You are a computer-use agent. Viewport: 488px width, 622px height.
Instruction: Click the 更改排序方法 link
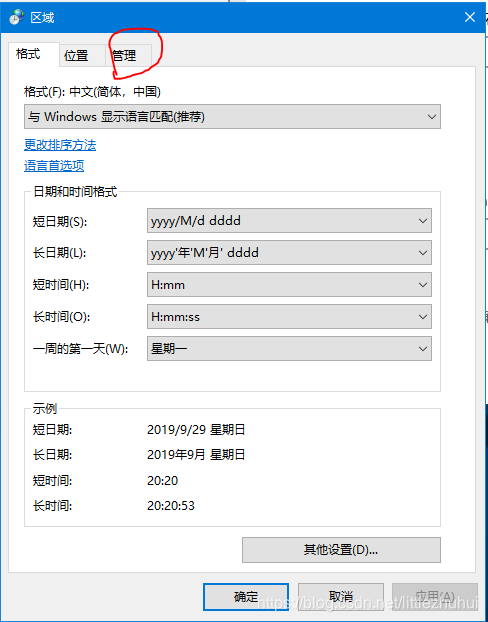click(60, 145)
